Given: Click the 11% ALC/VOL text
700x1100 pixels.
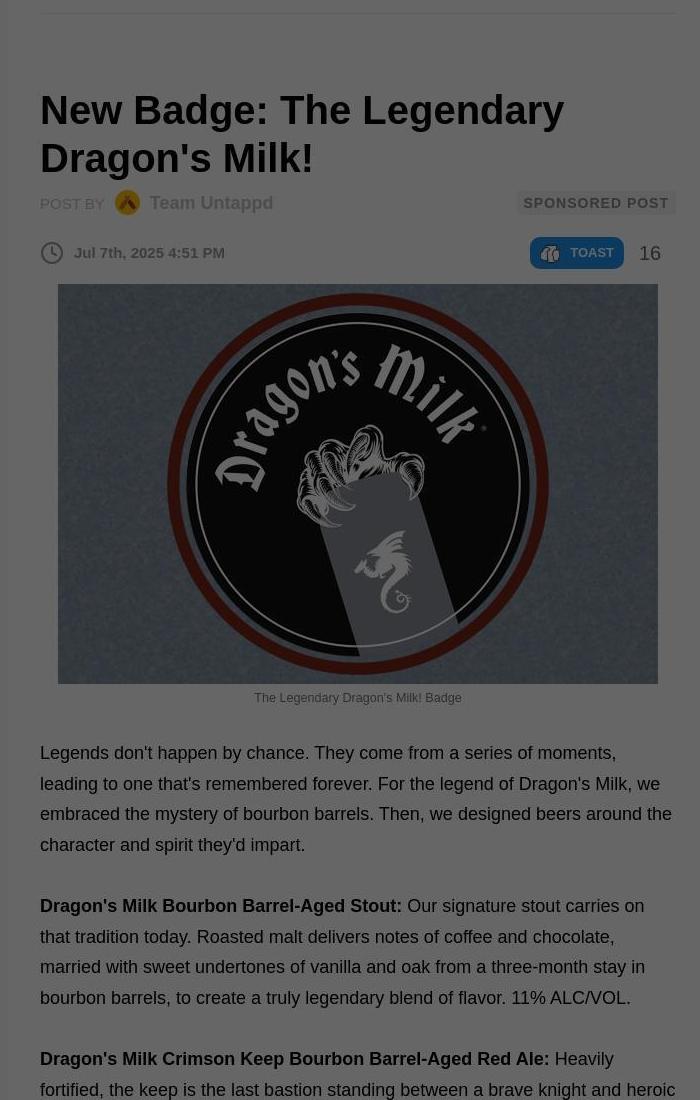Looking at the screenshot, I should tap(570, 998).
